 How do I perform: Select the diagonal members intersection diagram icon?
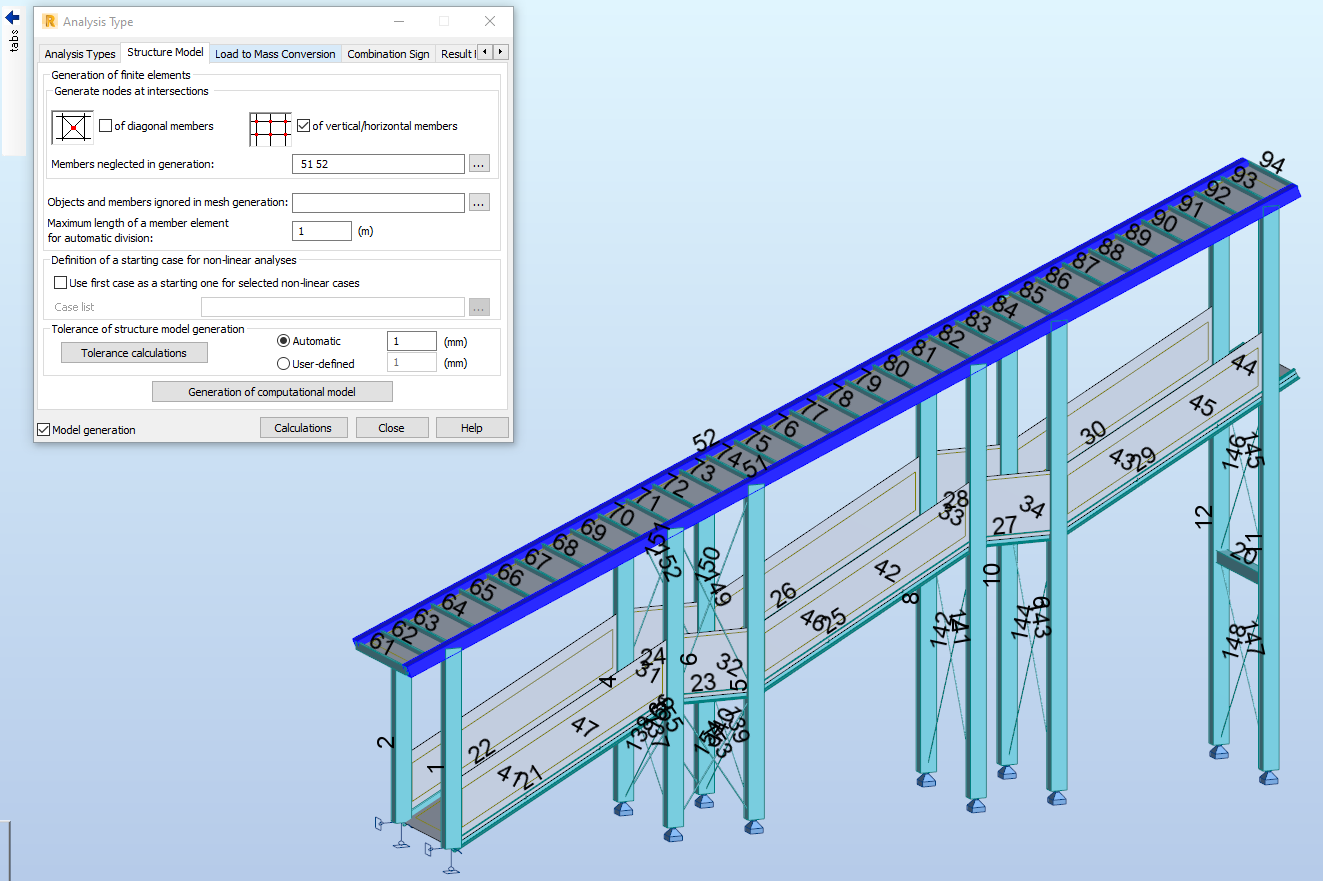pyautogui.click(x=71, y=126)
